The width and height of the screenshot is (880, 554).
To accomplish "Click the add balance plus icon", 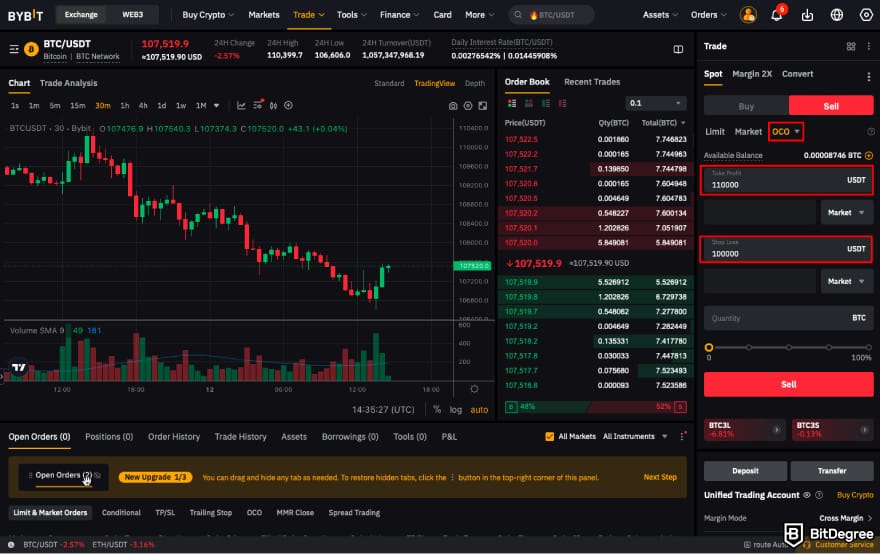I will pyautogui.click(x=869, y=155).
